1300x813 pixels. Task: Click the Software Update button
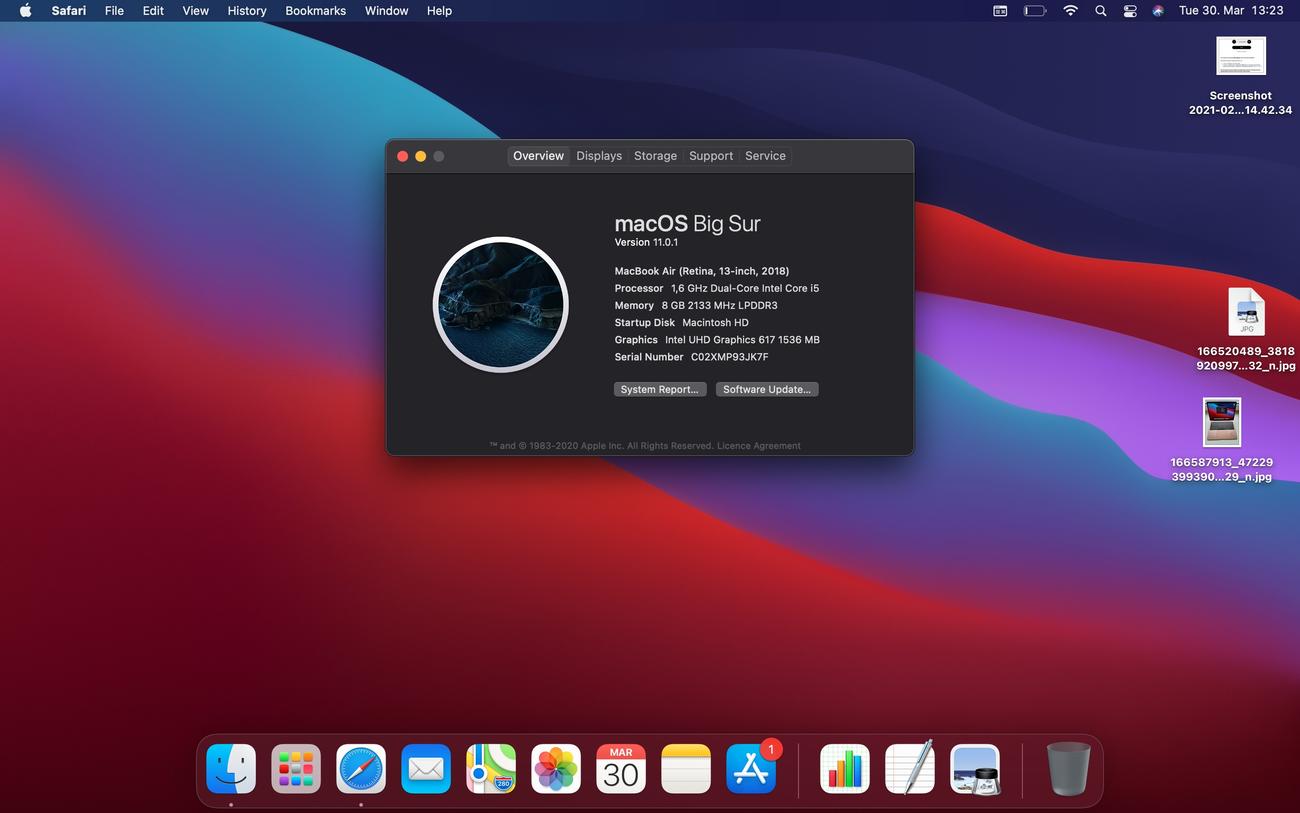[767, 389]
